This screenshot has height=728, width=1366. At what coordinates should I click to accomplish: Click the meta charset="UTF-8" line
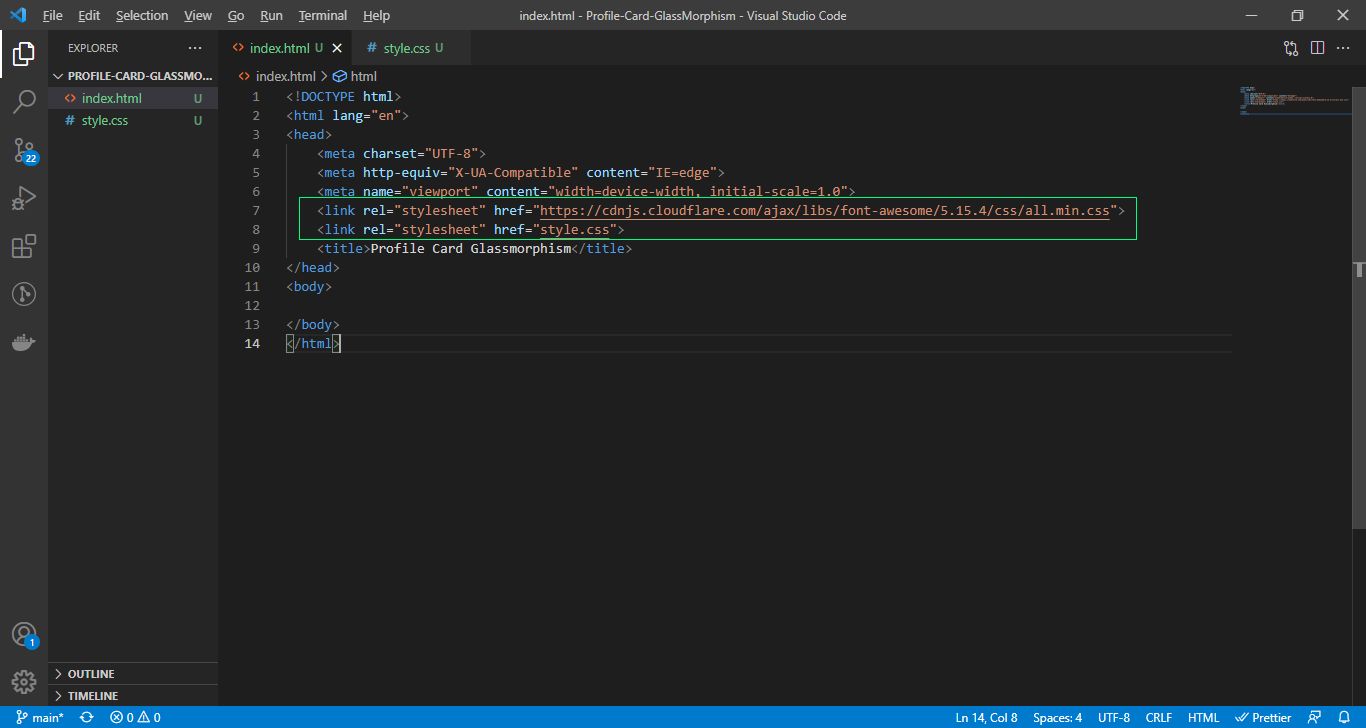pos(401,153)
